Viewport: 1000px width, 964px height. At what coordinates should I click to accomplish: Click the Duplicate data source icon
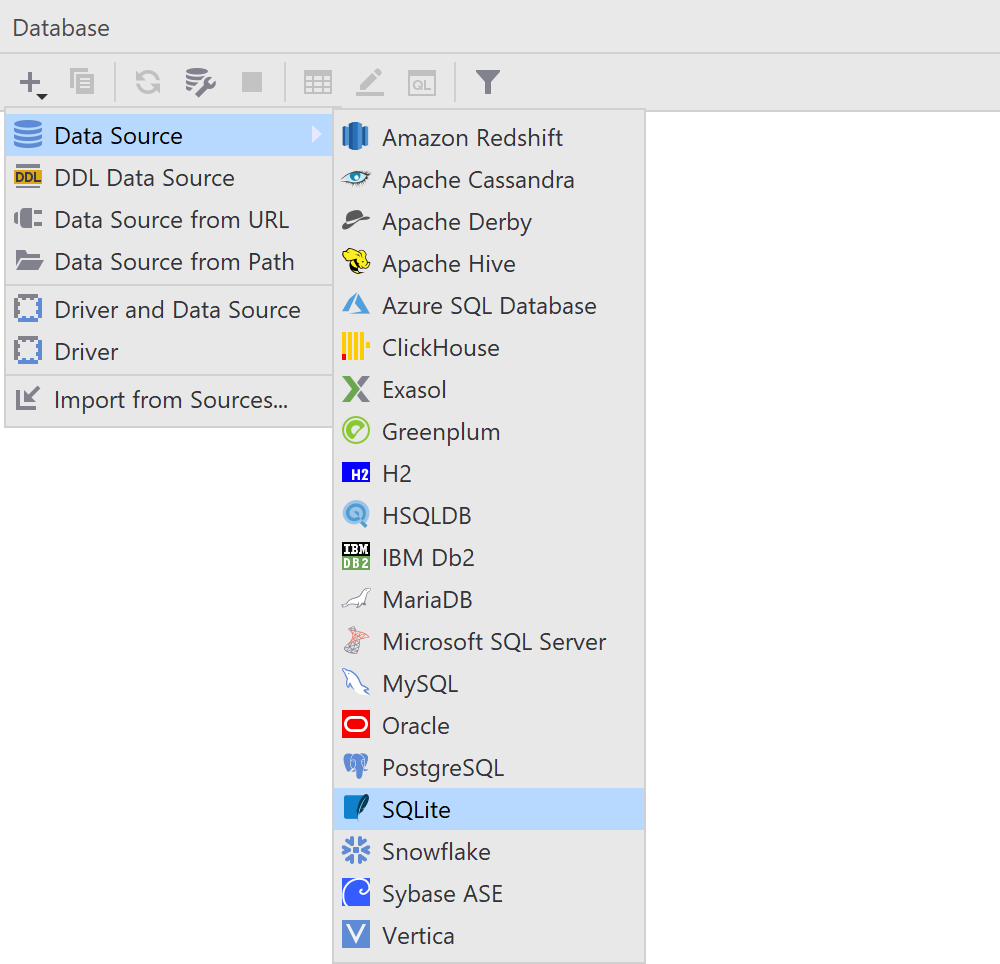coord(82,82)
